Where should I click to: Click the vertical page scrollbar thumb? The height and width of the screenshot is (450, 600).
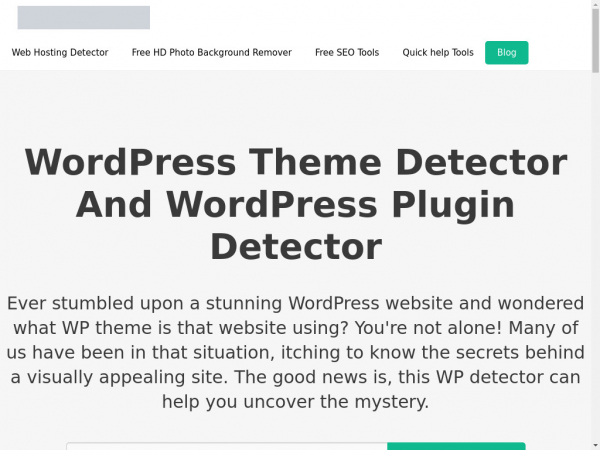pos(595,40)
